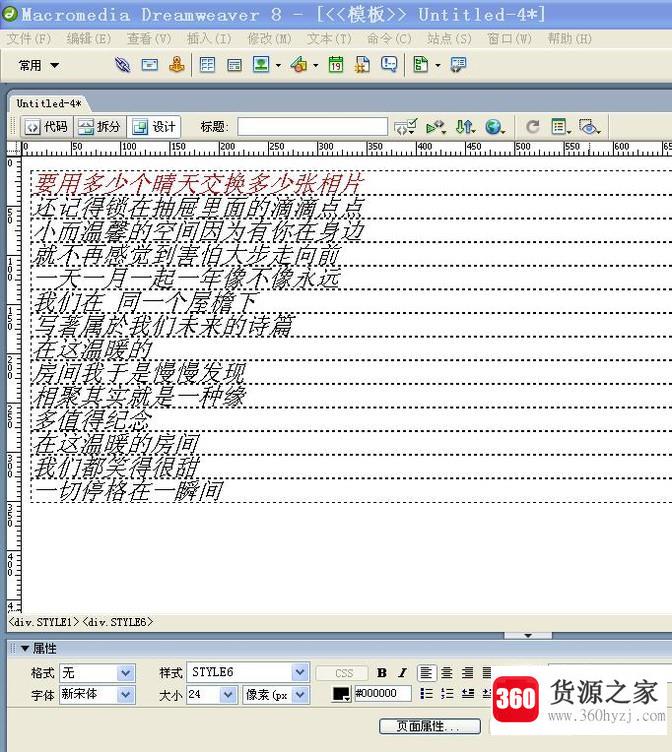Select the <div.STYLE6> tag in tag selector
The image size is (672, 752).
(118, 622)
